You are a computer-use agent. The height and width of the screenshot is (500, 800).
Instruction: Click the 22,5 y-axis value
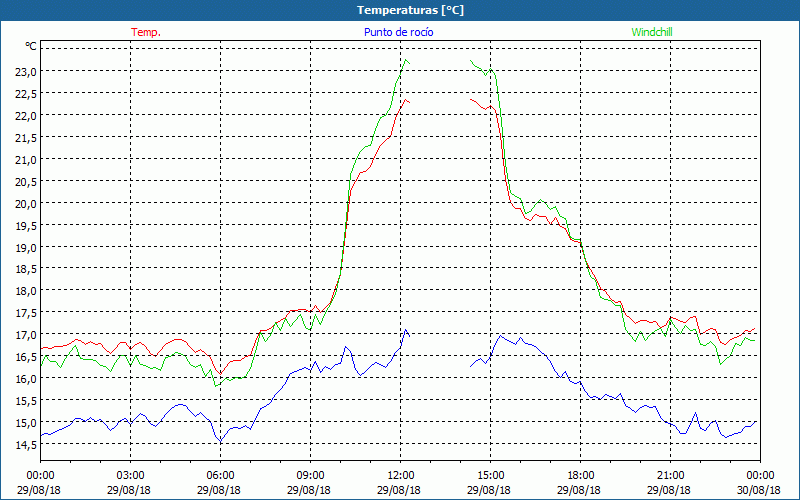(26, 93)
